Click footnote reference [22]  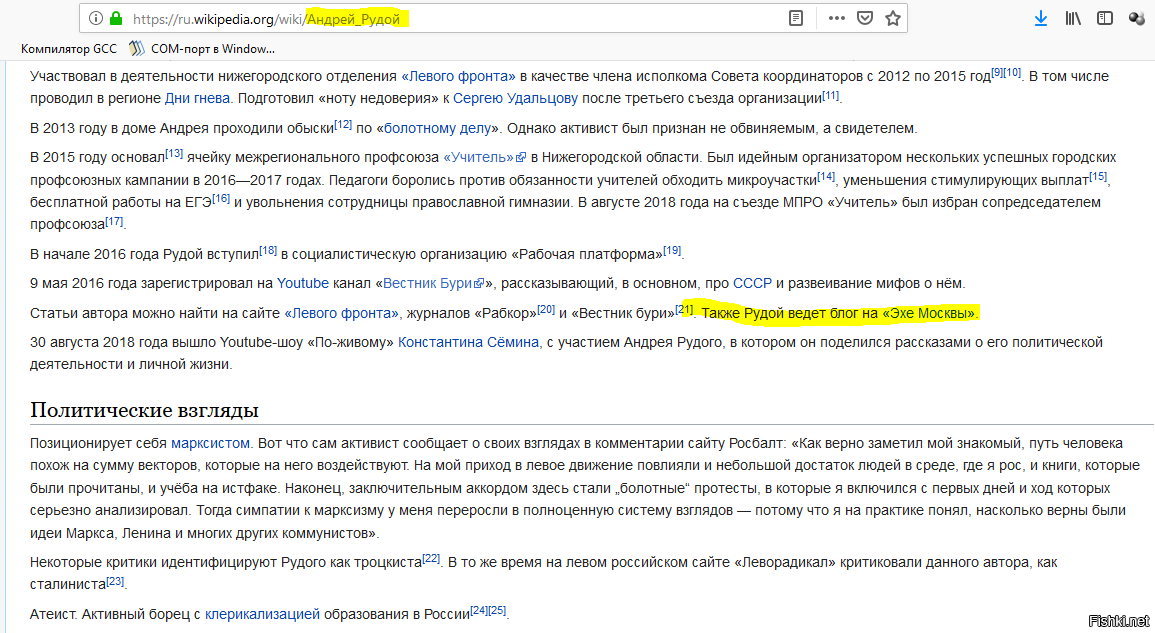[x=431, y=559]
